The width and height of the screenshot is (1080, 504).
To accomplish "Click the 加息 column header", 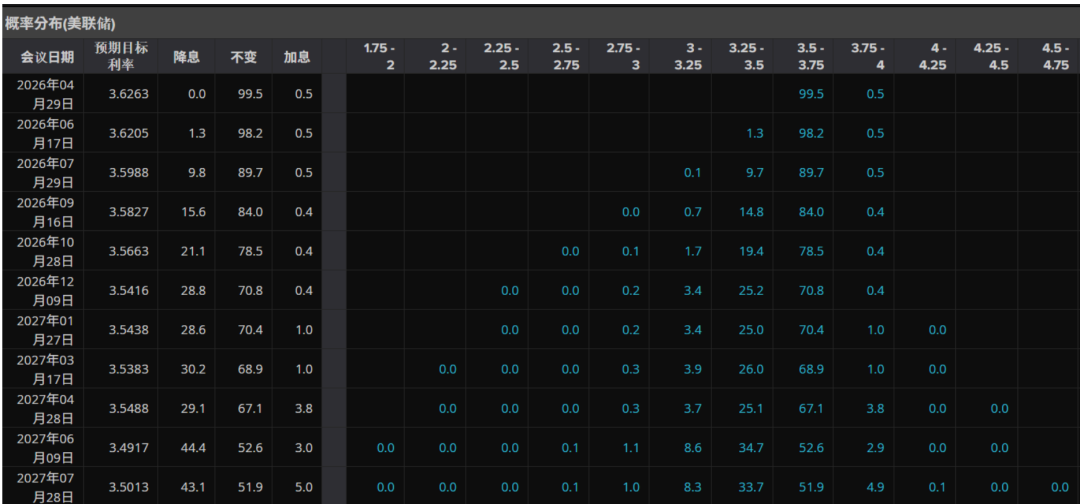I will tap(297, 57).
